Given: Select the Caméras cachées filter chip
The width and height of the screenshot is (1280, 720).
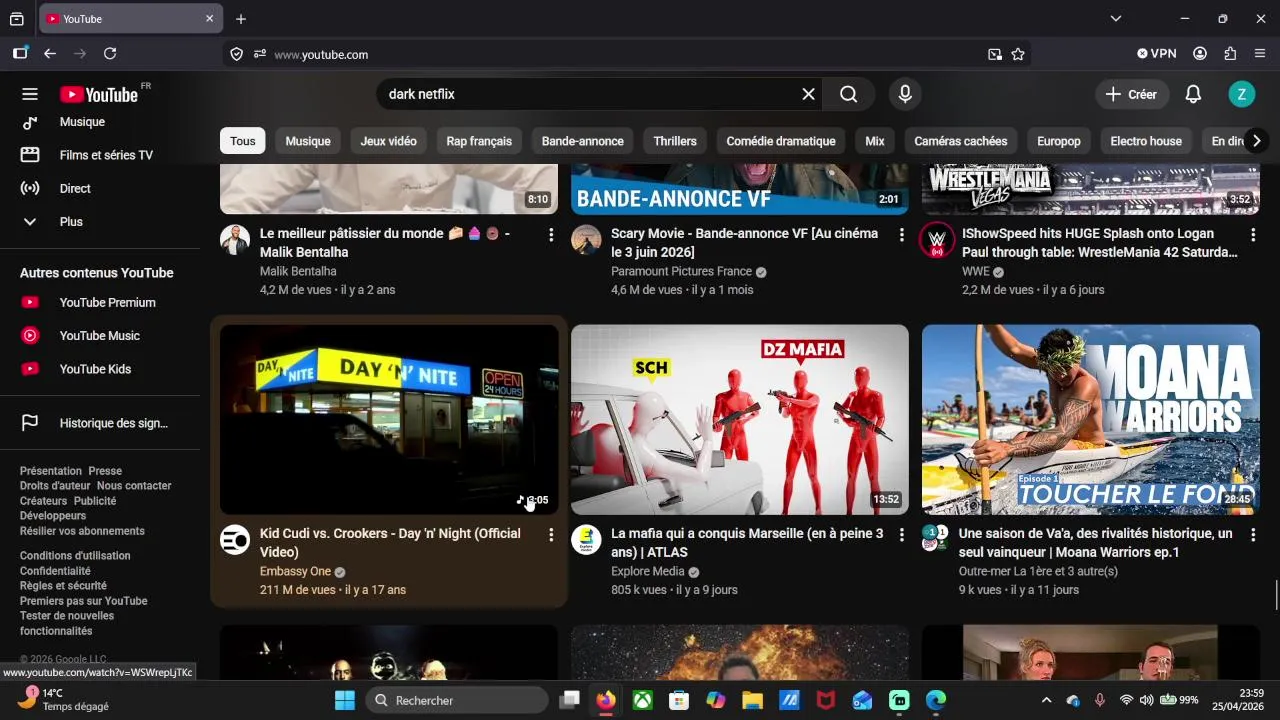Looking at the screenshot, I should click(x=961, y=141).
